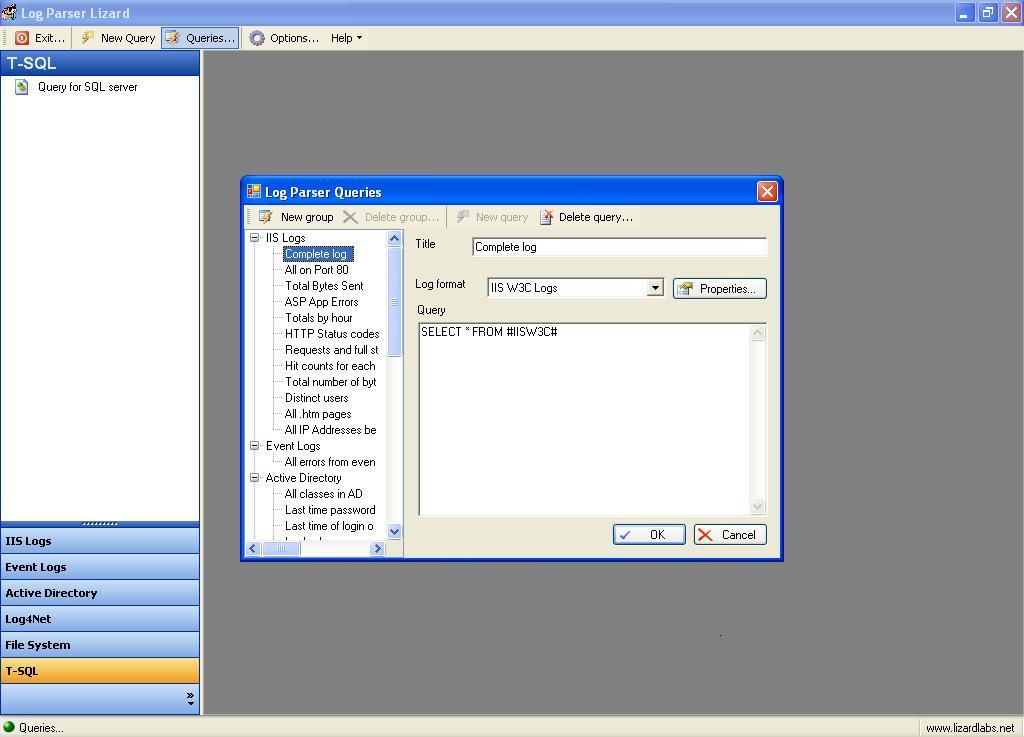This screenshot has height=737, width=1024.
Task: Switch to the Active Directory pane
Action: tap(100, 593)
